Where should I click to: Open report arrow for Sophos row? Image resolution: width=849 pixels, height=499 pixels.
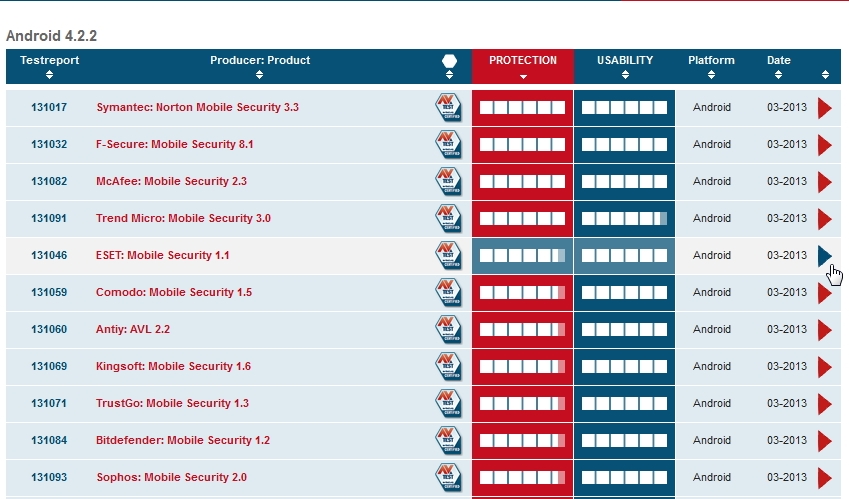[825, 478]
